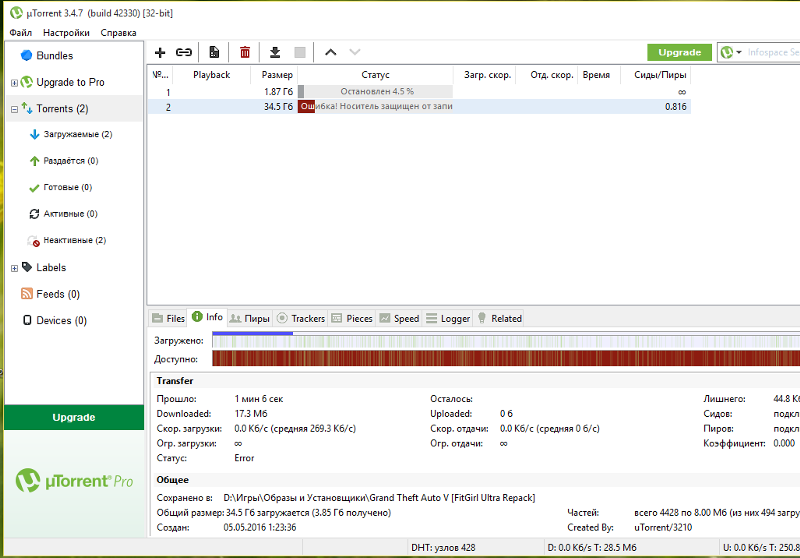Screen dimensions: 800x558
Task: Click DHT: узлов 428 in status bar
Action: click(x=443, y=548)
